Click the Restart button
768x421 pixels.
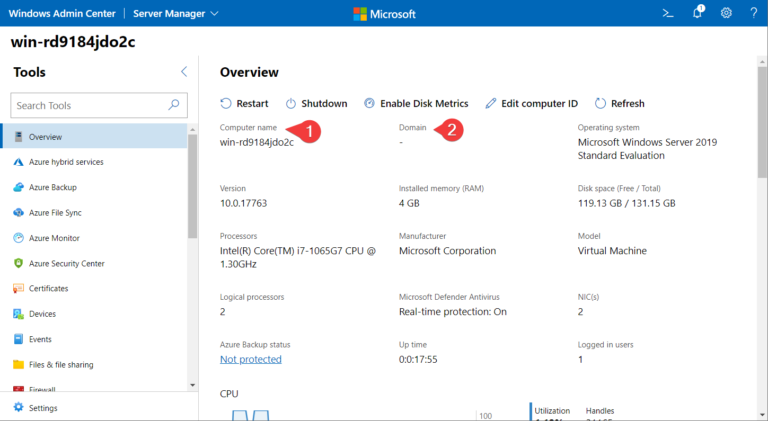(x=244, y=103)
